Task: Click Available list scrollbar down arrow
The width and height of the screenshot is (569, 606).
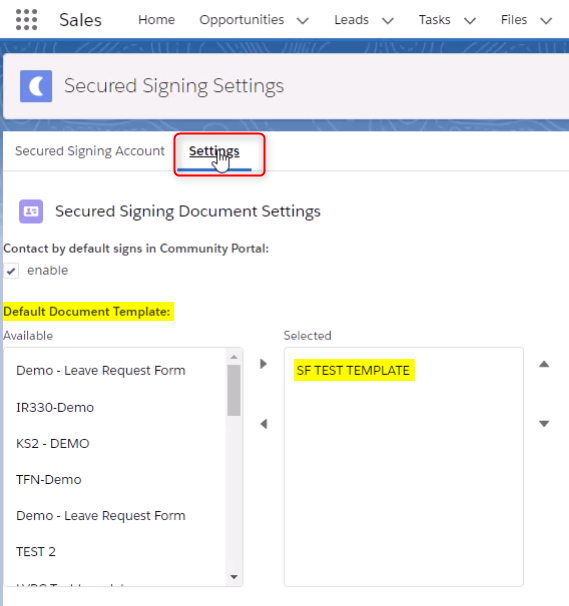Action: point(234,577)
